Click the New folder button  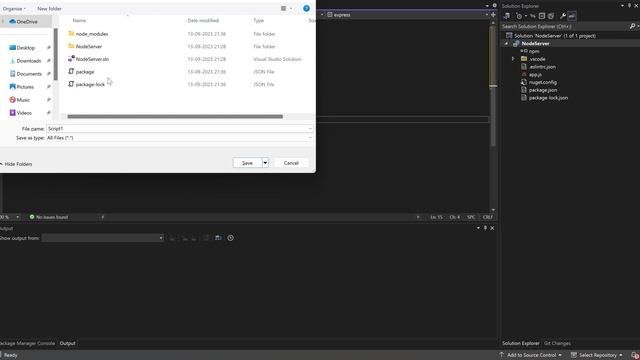point(49,9)
